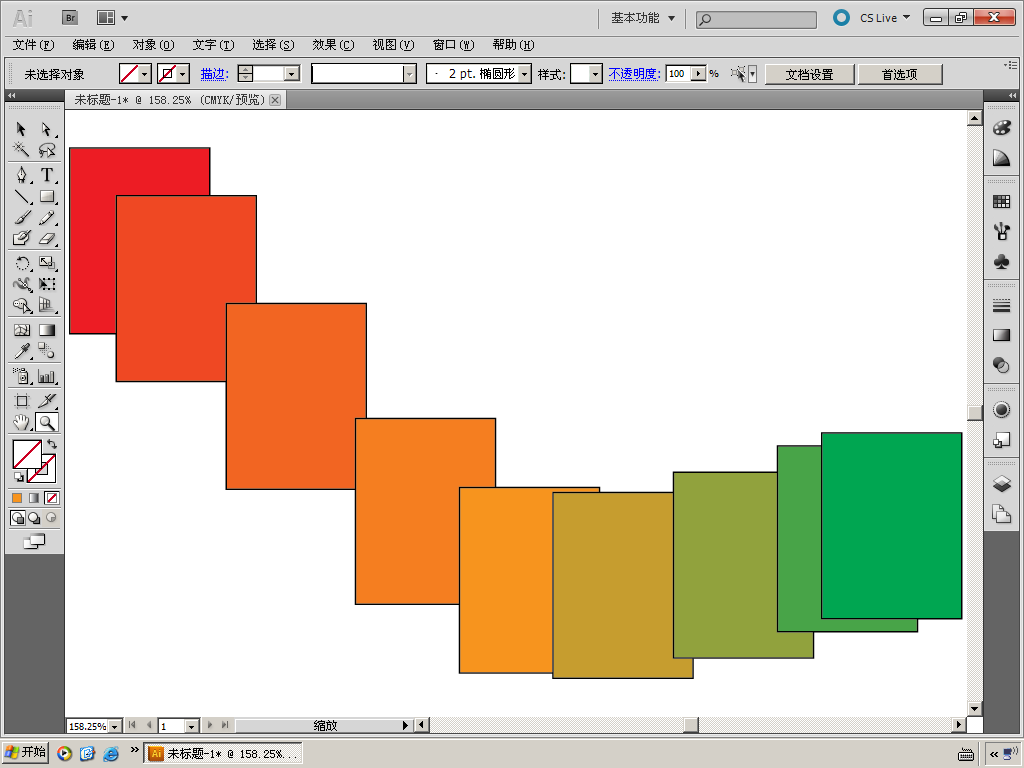Change the screen mode button
Viewport: 1024px width, 768px height.
(x=34, y=541)
